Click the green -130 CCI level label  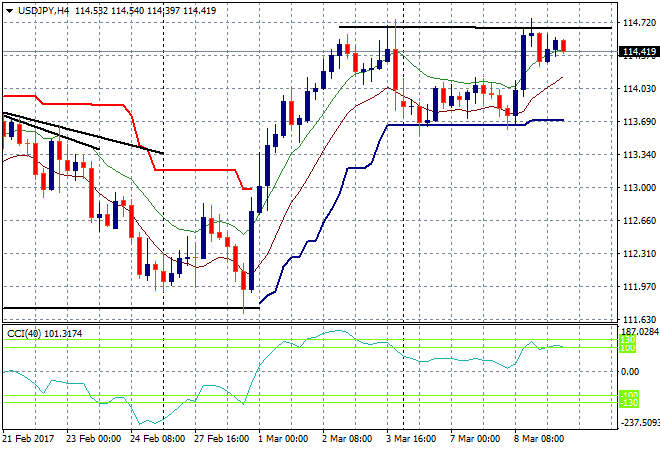pyautogui.click(x=629, y=403)
